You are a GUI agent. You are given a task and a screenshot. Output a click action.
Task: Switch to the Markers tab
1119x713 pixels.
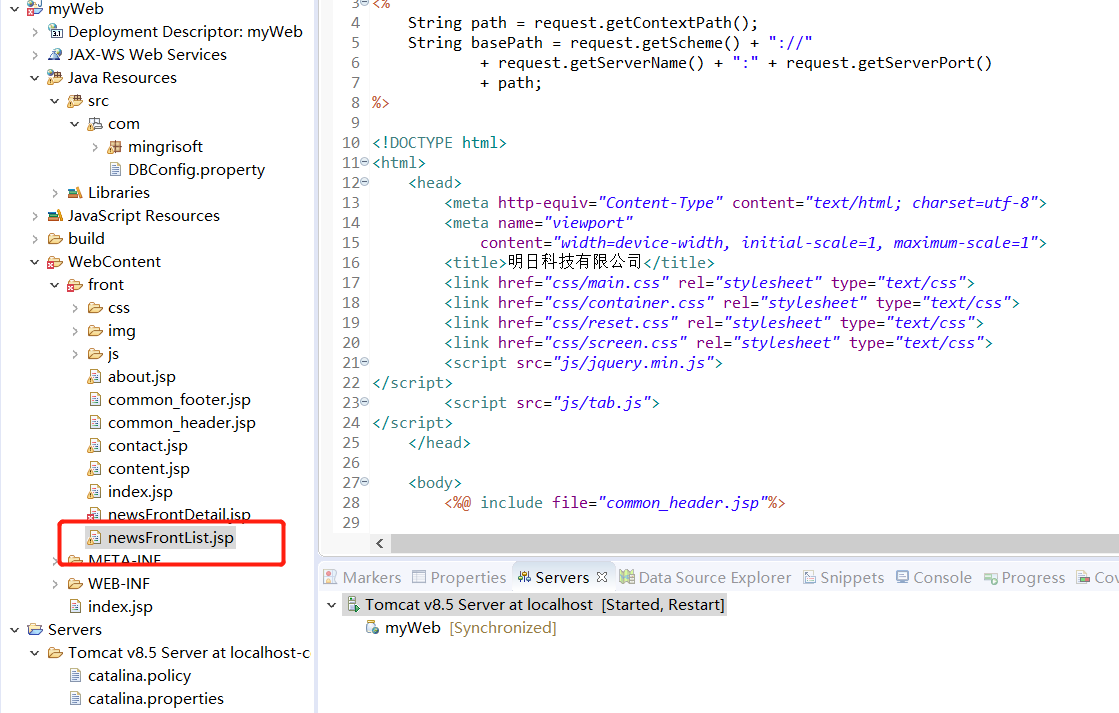[363, 577]
